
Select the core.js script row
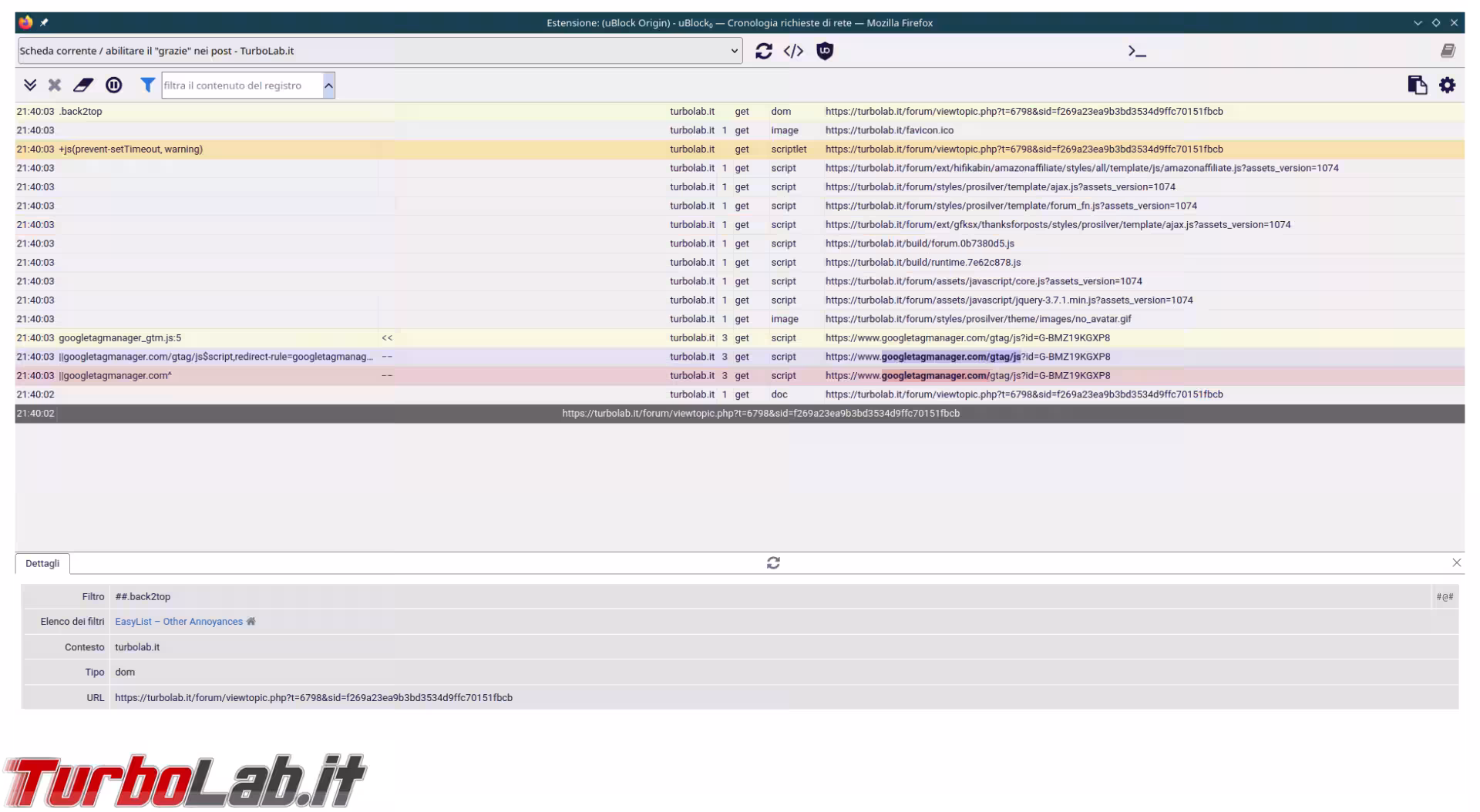[x=740, y=281]
